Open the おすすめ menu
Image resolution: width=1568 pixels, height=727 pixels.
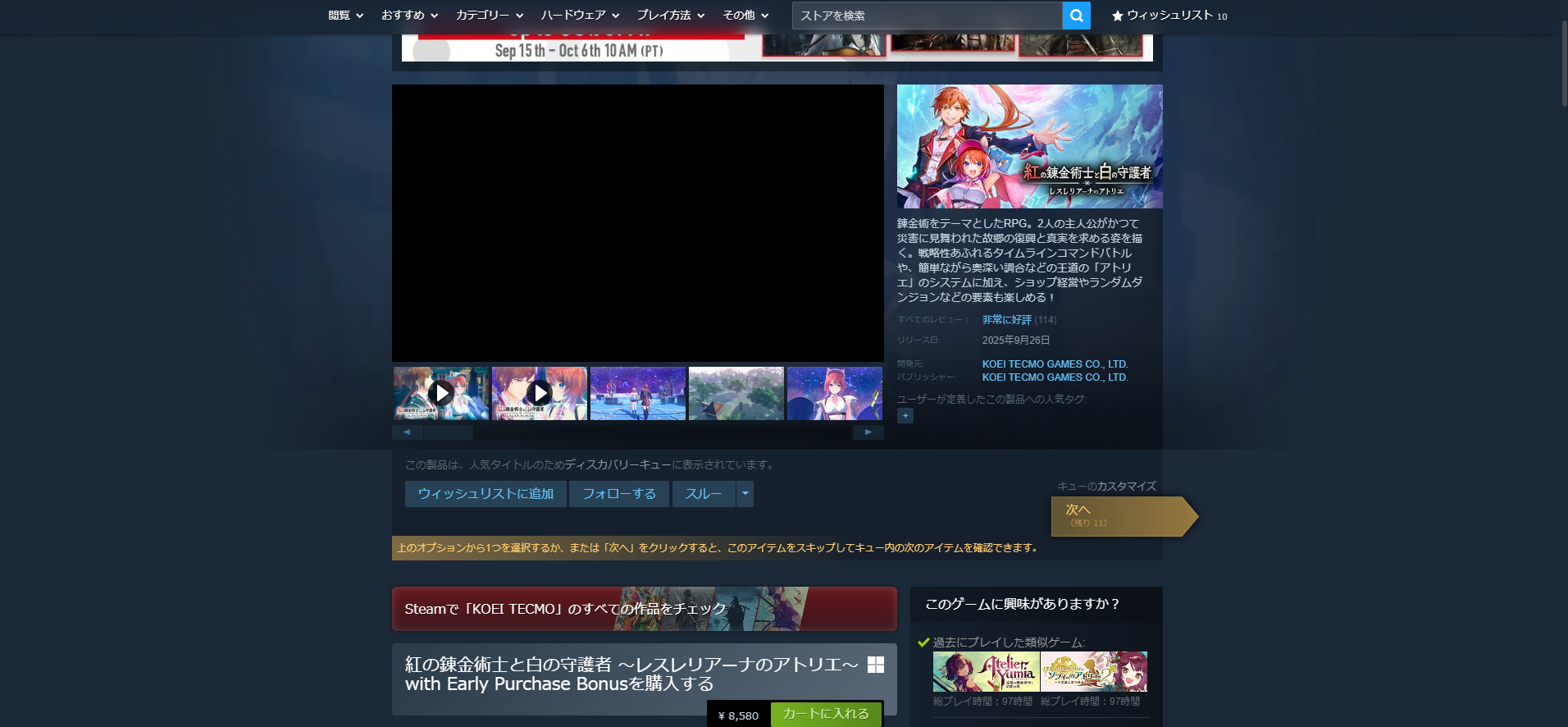click(409, 16)
